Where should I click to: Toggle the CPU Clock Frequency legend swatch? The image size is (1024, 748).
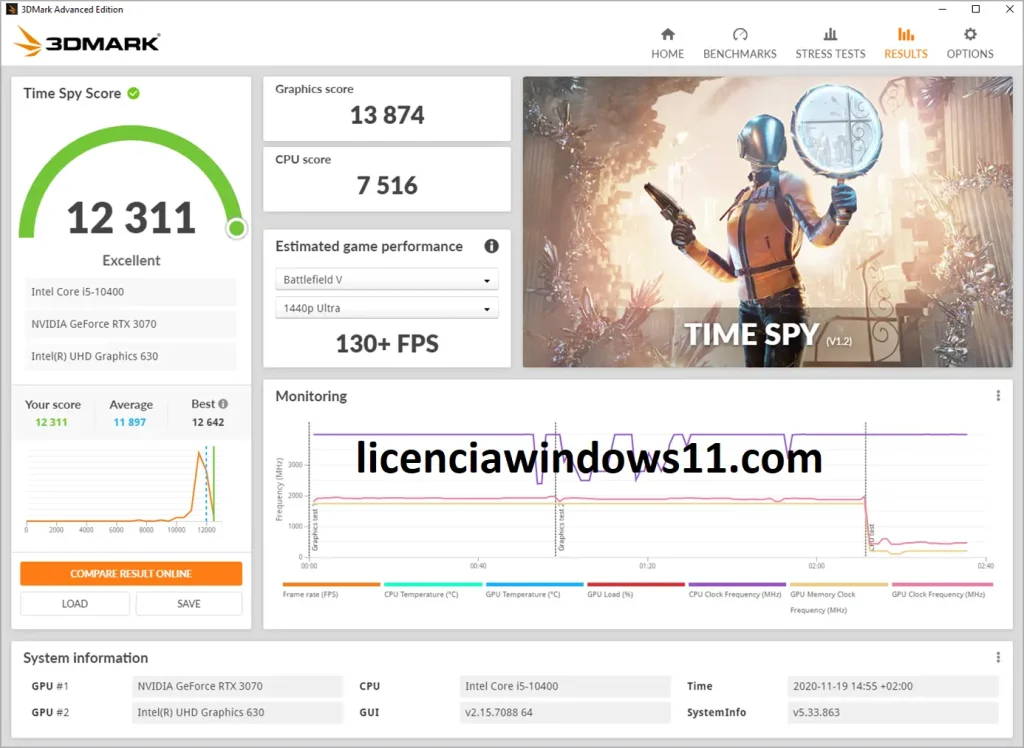click(x=737, y=585)
